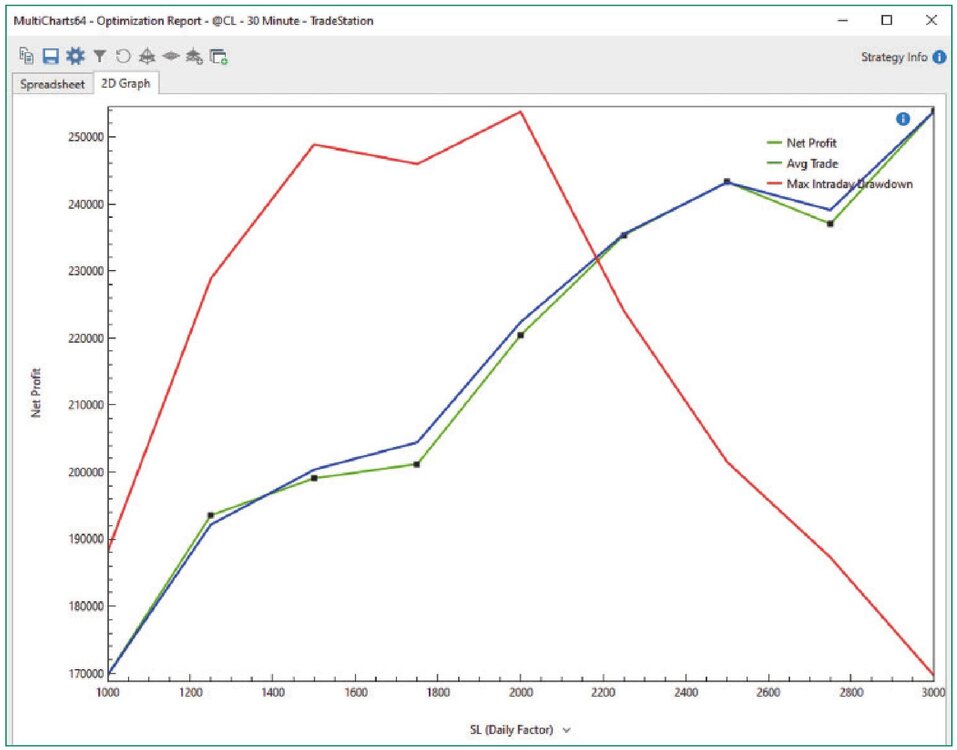Switch to the Spreadsheet tab
This screenshot has width=957, height=750.
[52, 84]
